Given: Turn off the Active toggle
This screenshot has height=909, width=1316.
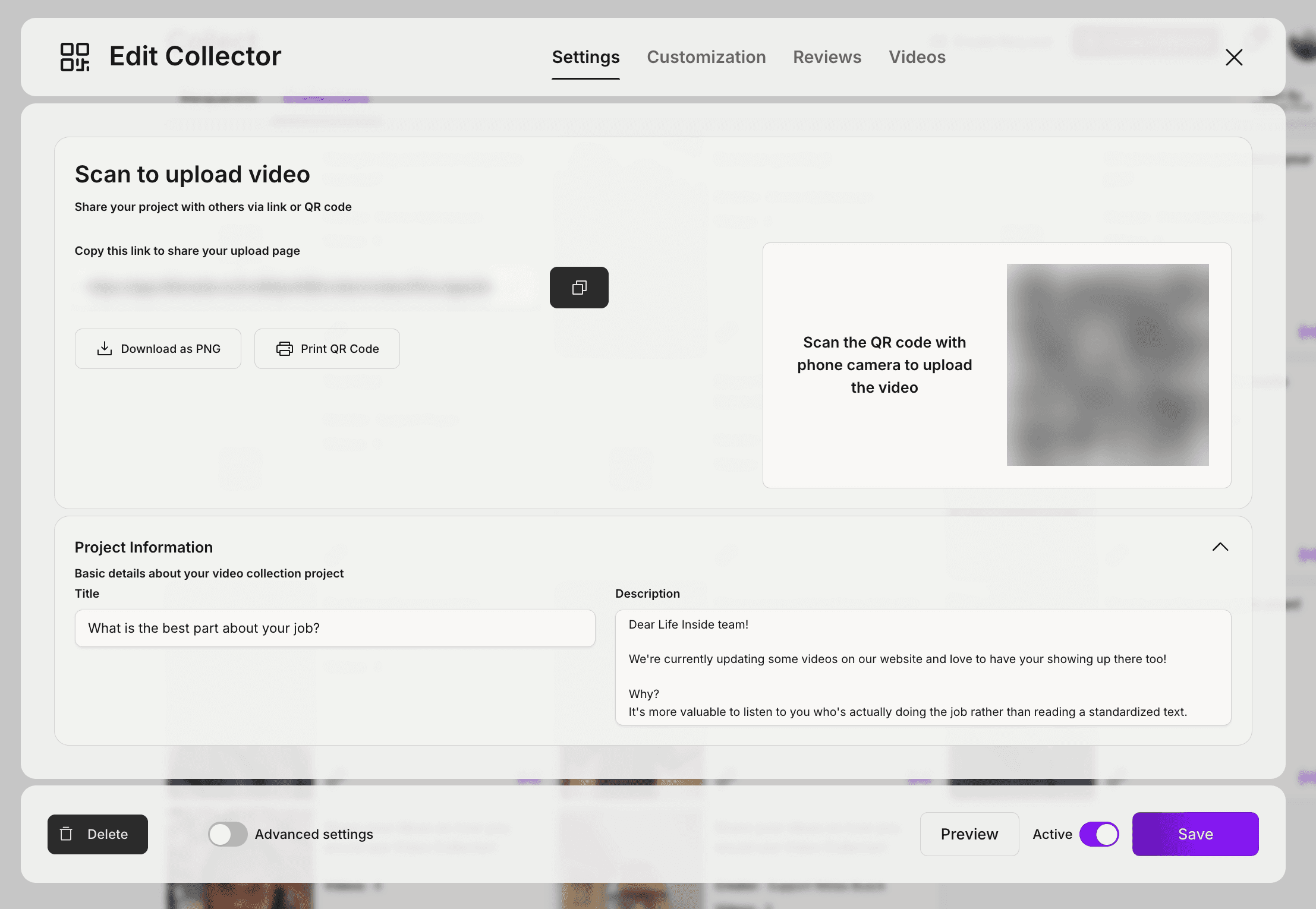Looking at the screenshot, I should 1099,834.
